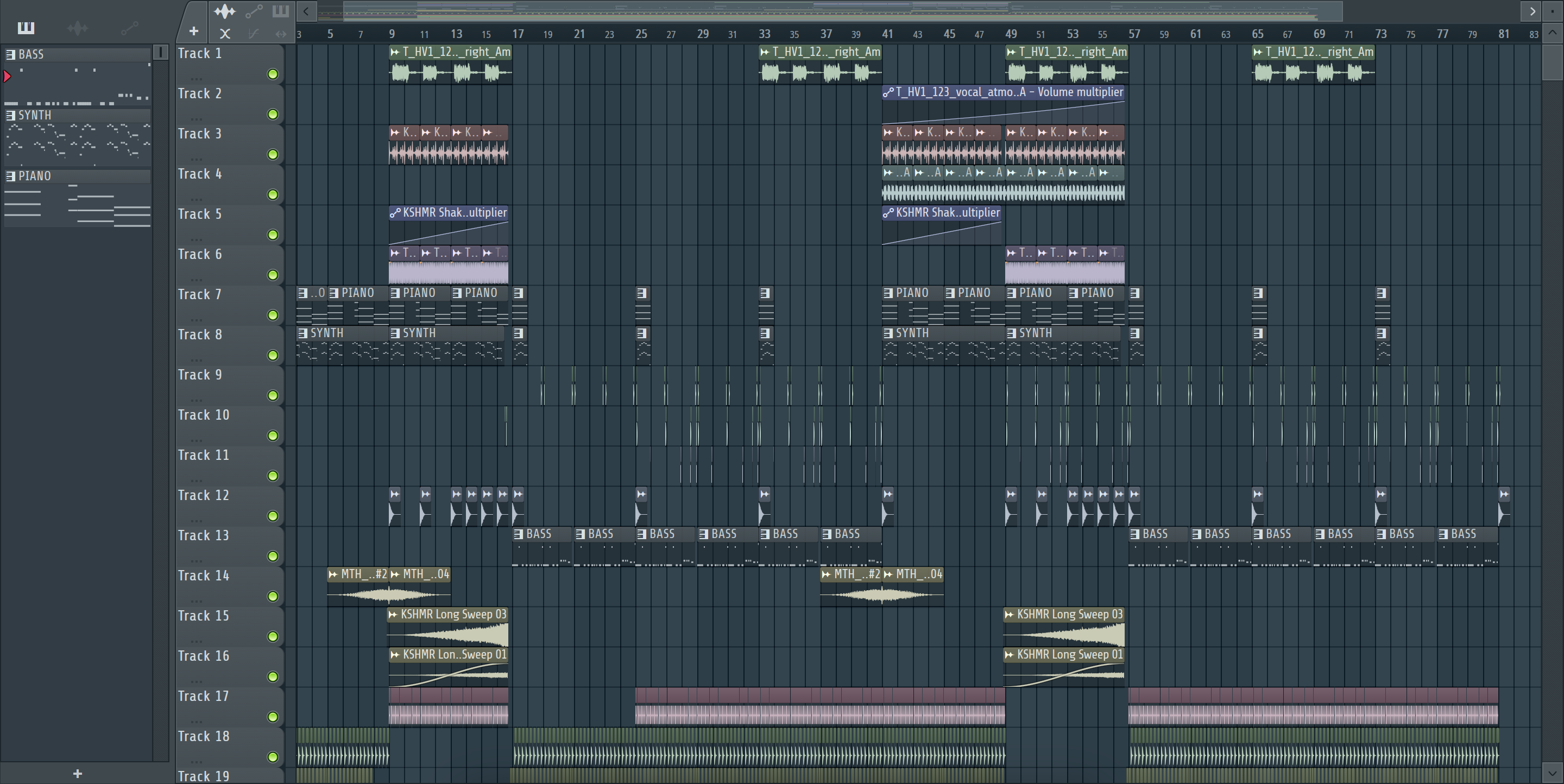The image size is (1564, 784).
Task: Show pattern clips in the picker panel
Action: point(26,28)
